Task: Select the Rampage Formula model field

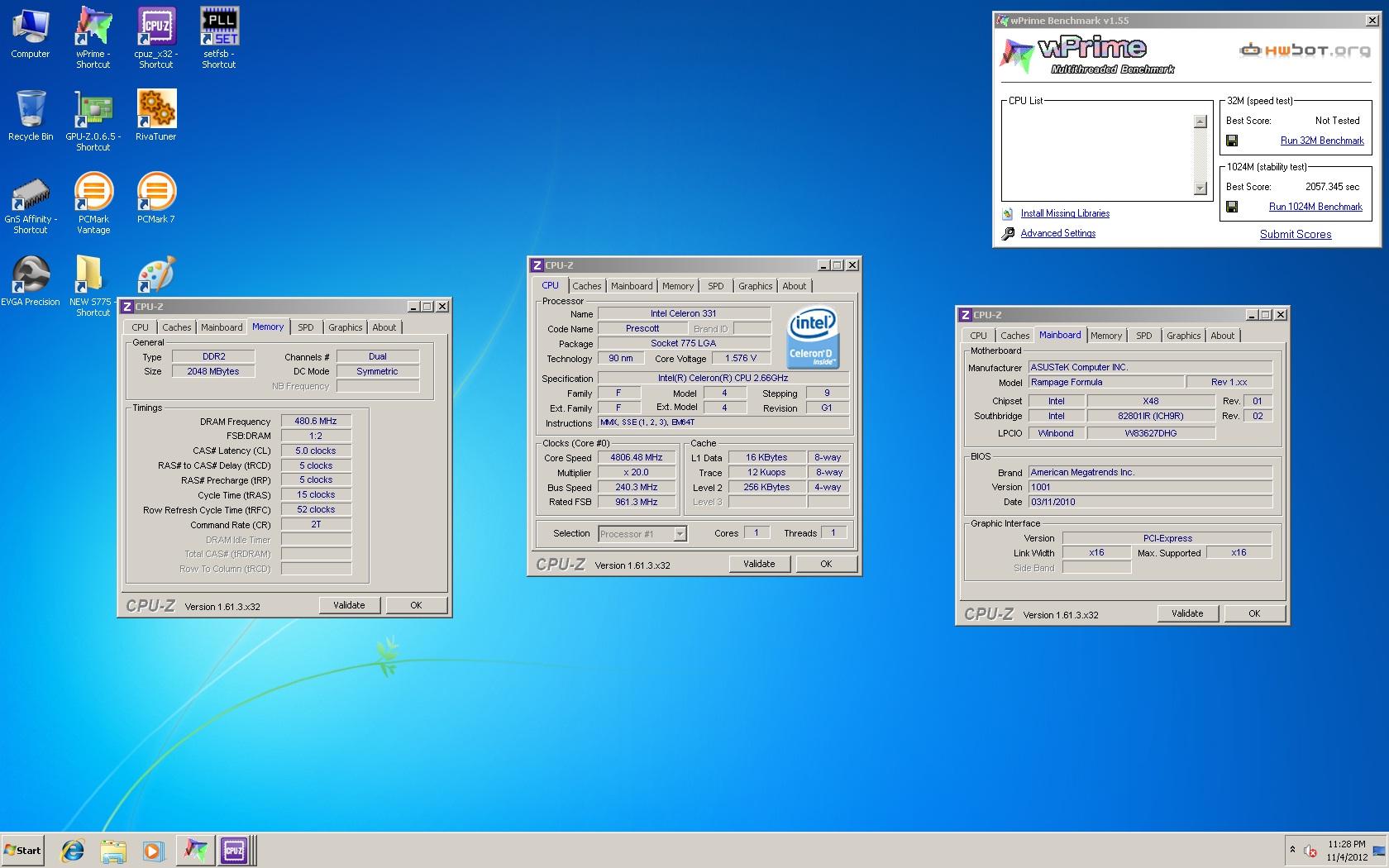Action: tap(1105, 382)
